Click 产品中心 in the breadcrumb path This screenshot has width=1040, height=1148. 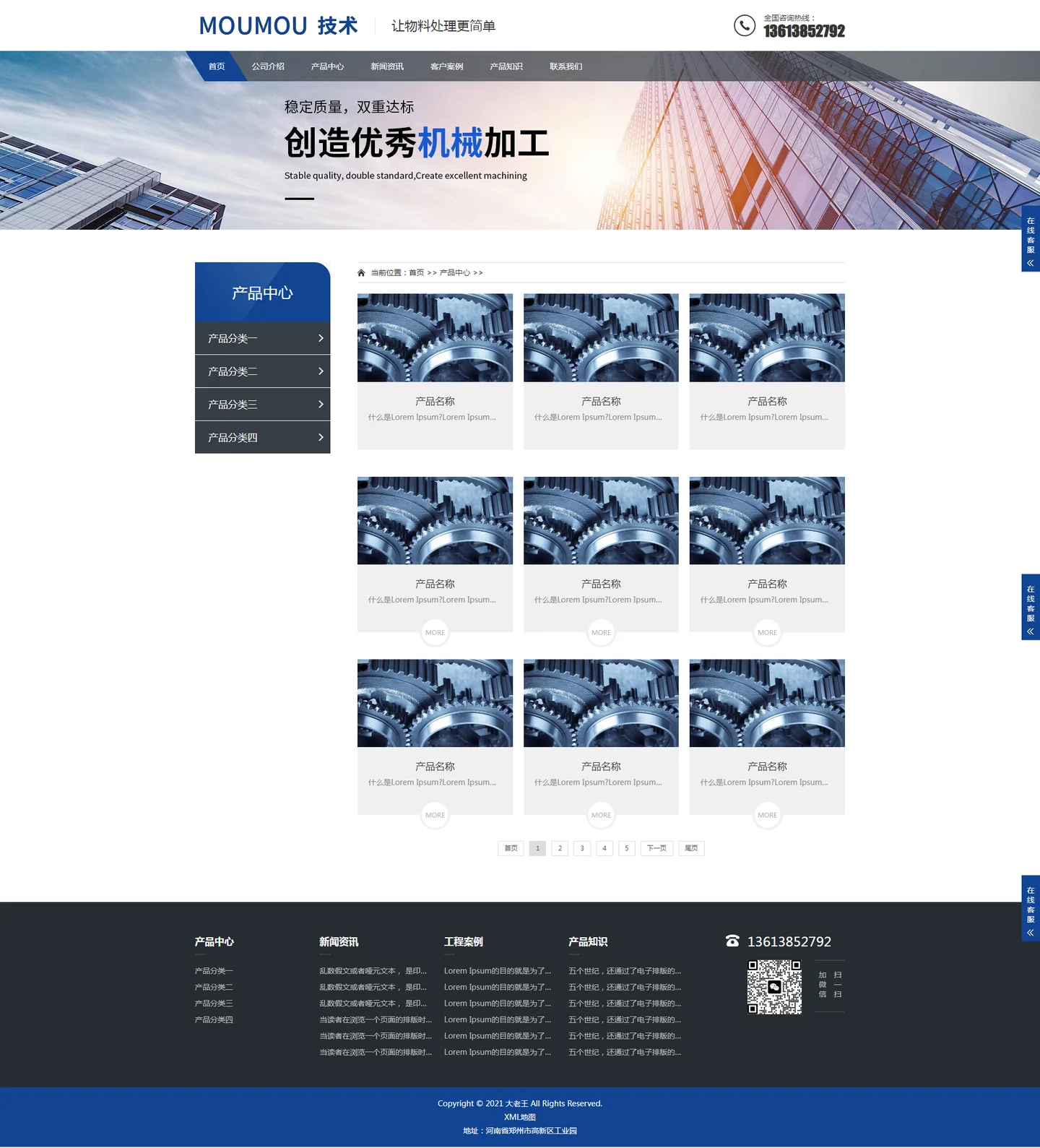tap(455, 273)
